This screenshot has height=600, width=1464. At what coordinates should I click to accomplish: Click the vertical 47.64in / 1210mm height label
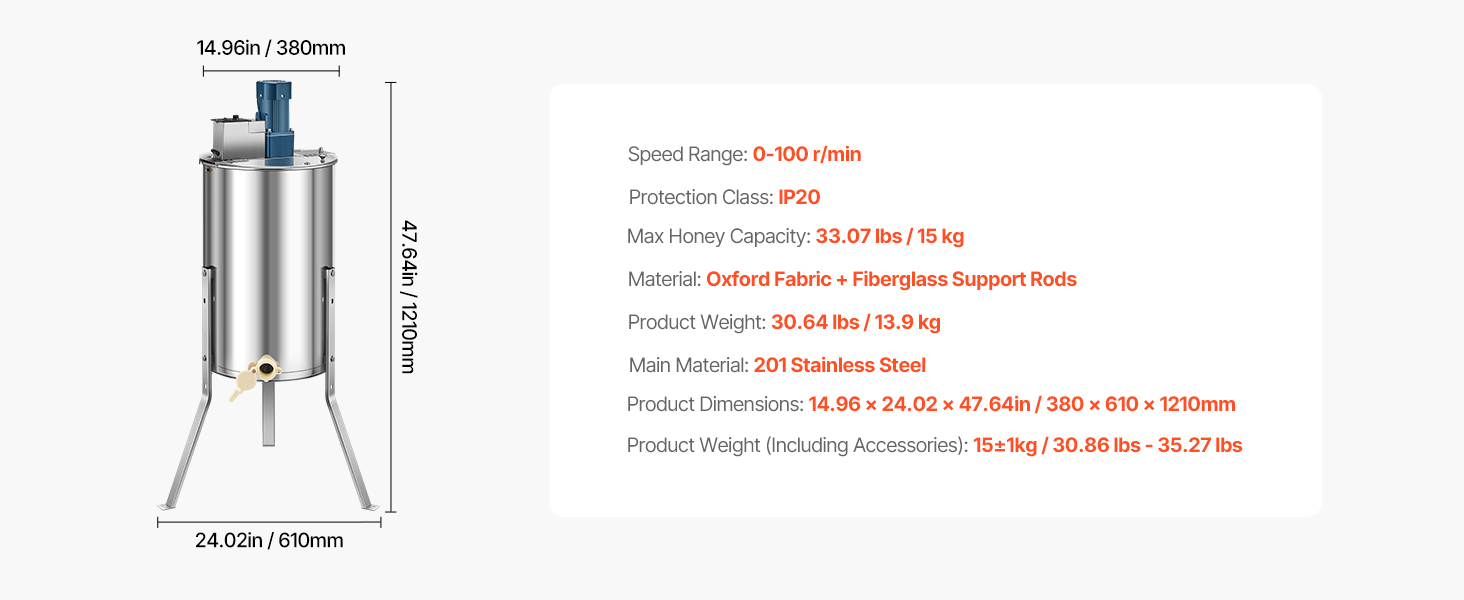(408, 297)
